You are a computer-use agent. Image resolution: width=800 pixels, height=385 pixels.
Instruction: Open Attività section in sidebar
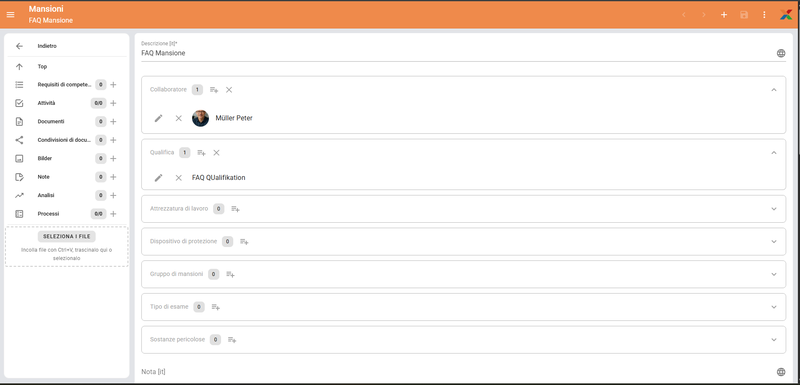(46, 103)
